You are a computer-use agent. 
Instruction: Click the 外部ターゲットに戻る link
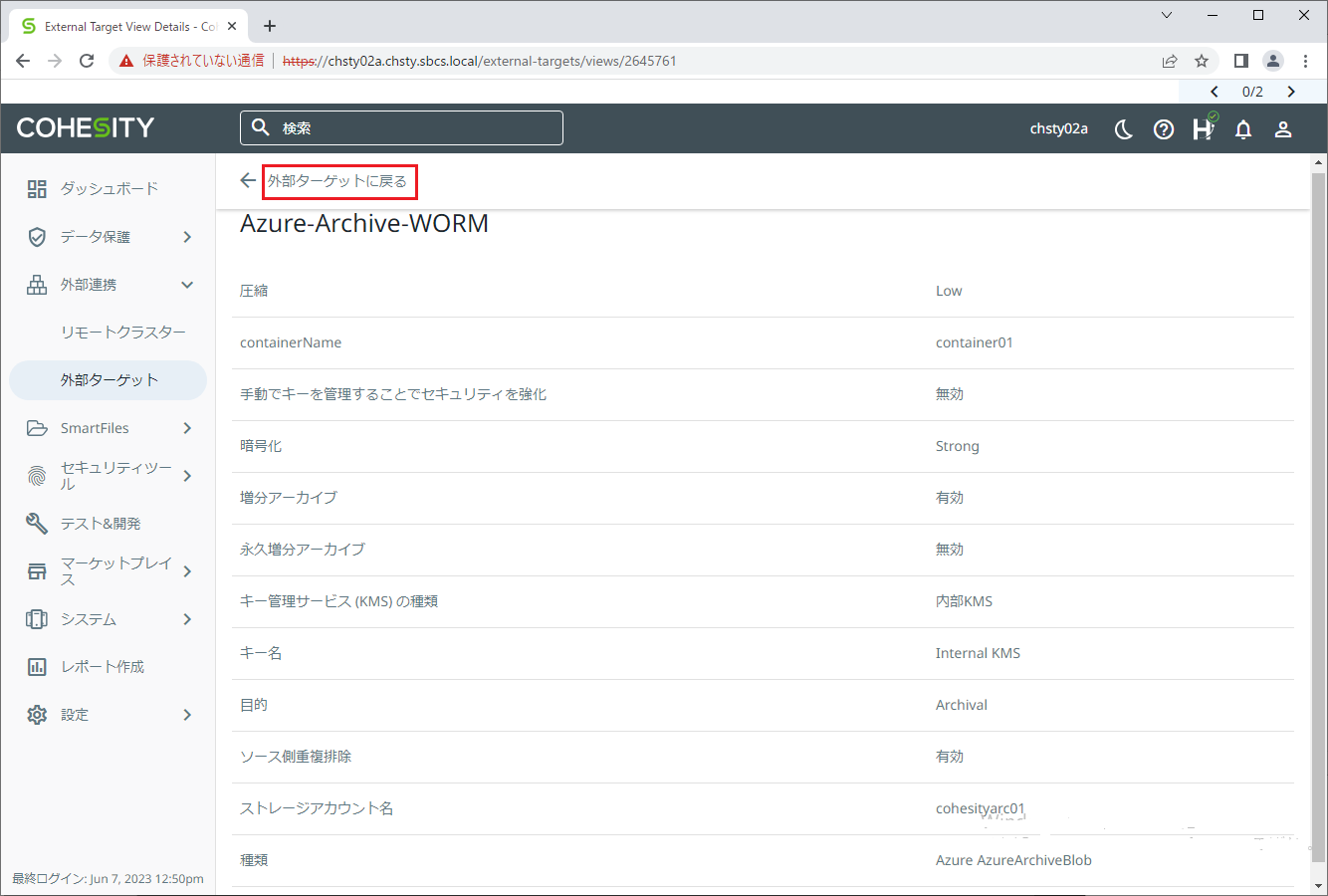tap(337, 181)
